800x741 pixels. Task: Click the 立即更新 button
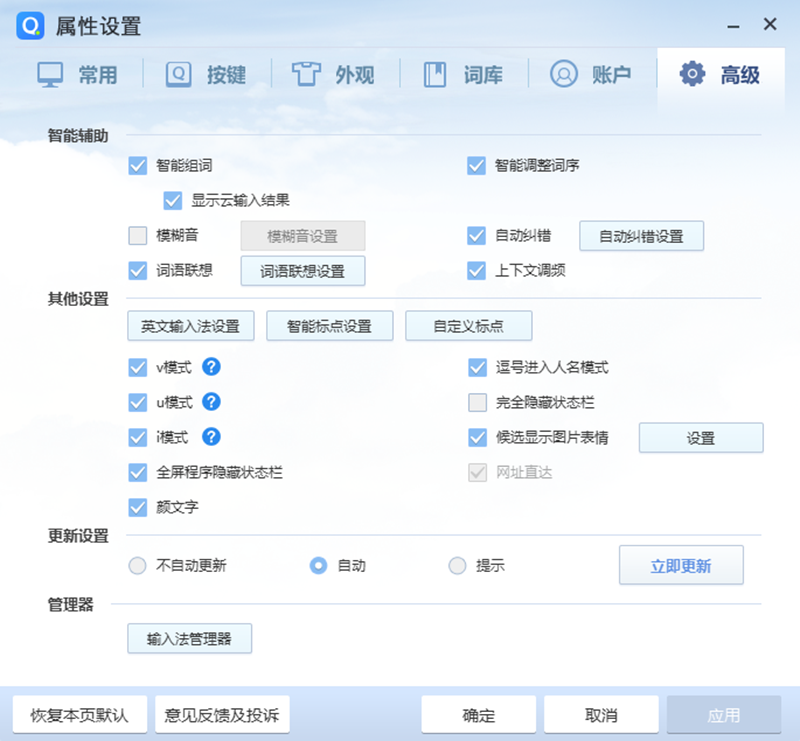(681, 565)
